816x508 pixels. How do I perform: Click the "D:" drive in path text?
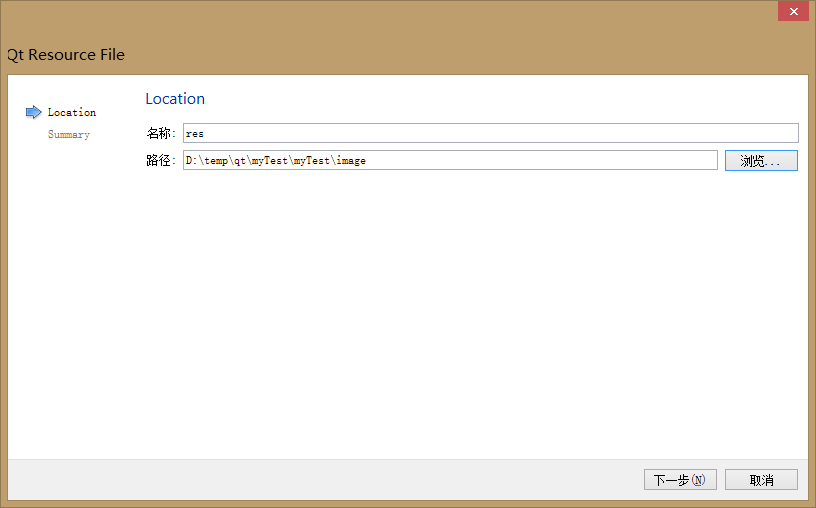click(191, 160)
